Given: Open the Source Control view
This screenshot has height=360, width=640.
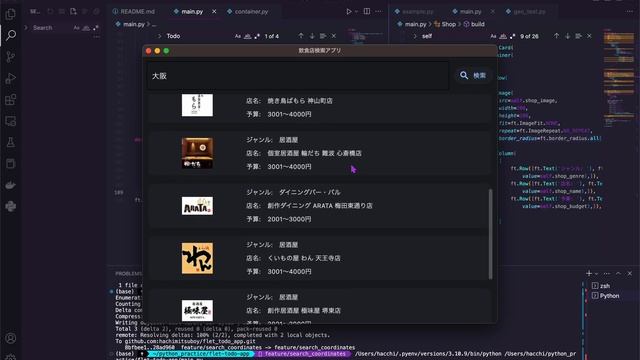Looking at the screenshot, I should 11,57.
